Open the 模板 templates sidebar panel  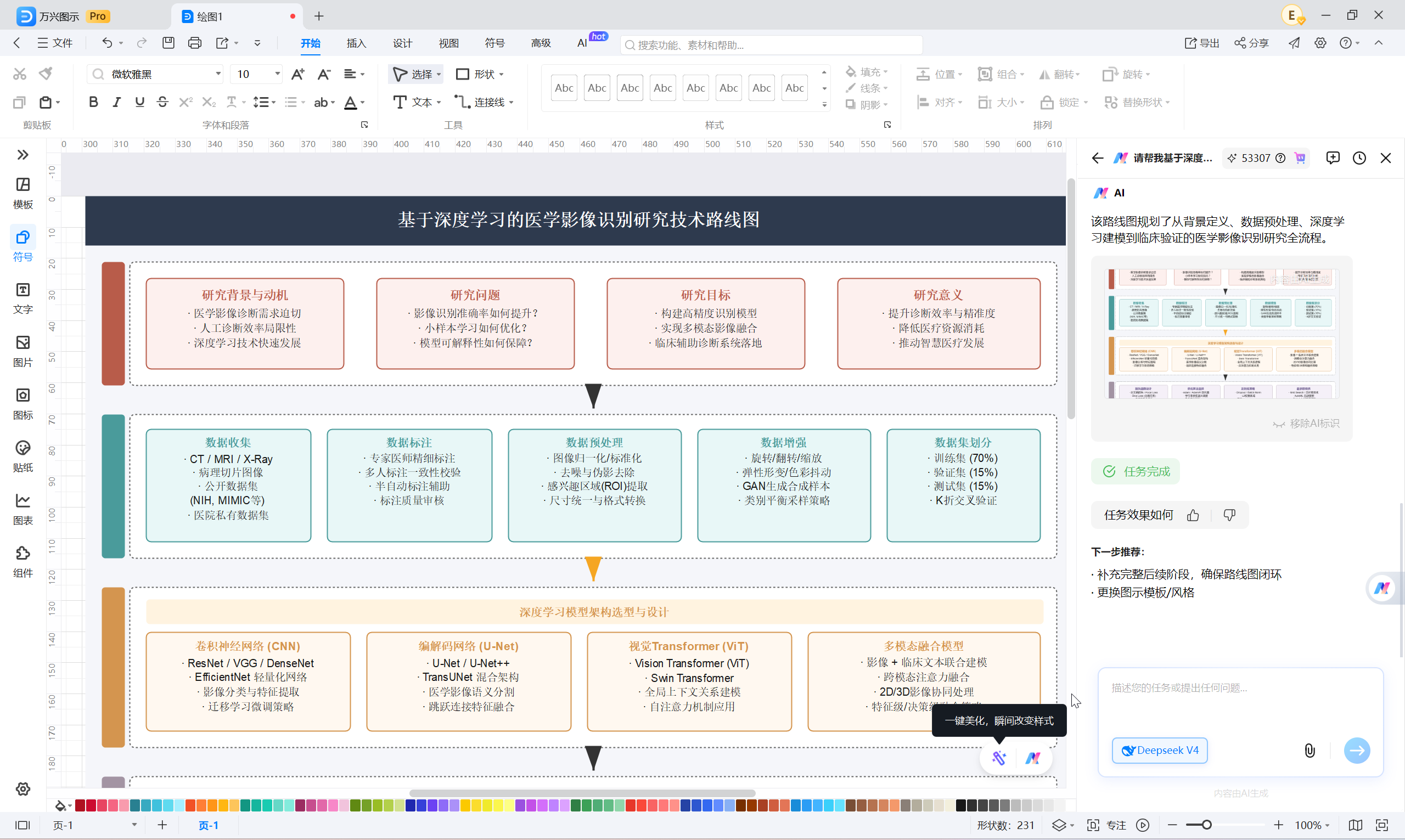(x=23, y=193)
